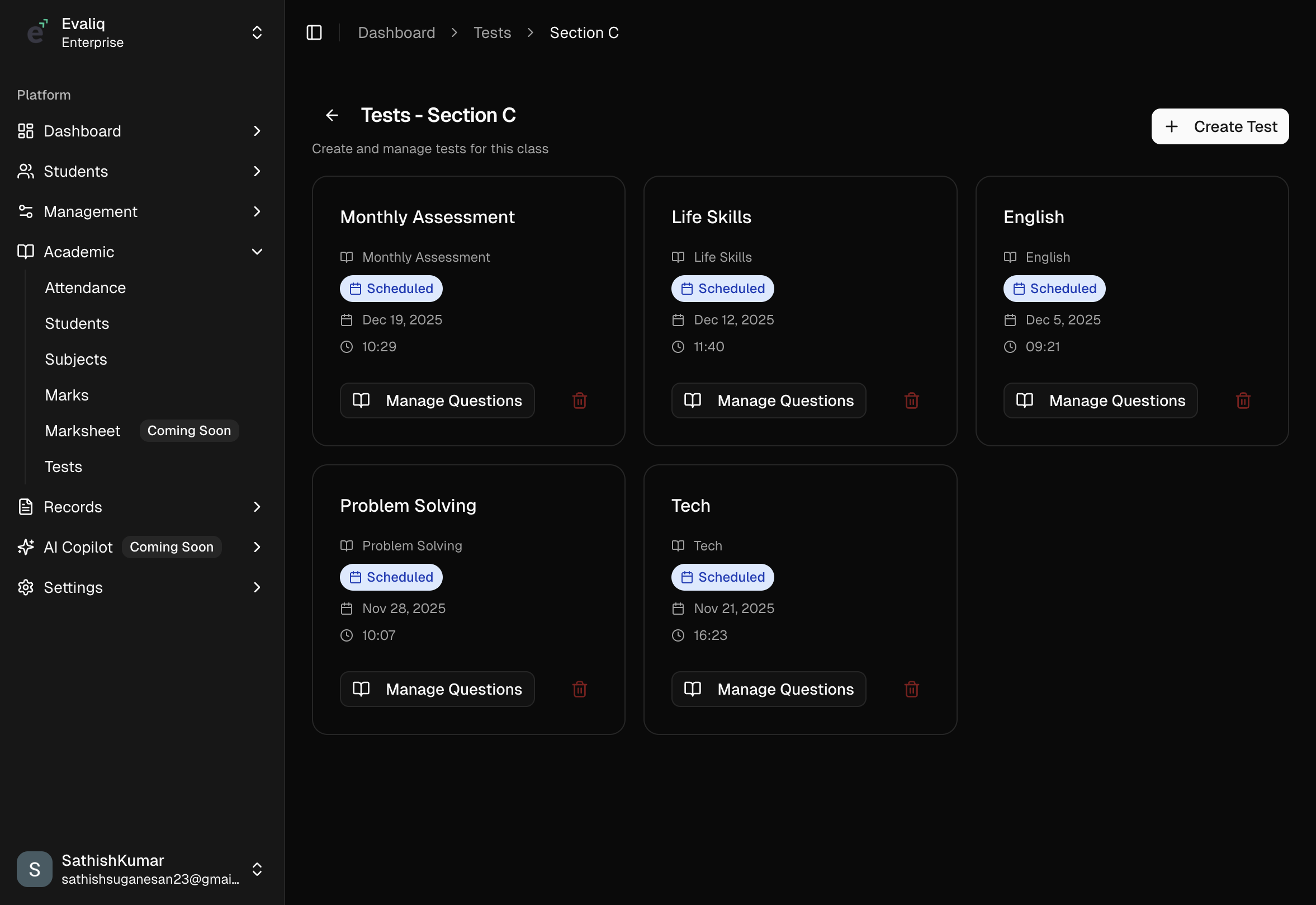Click the AI Copilot sparkle icon
Screen dimensions: 1316x905
25,546
